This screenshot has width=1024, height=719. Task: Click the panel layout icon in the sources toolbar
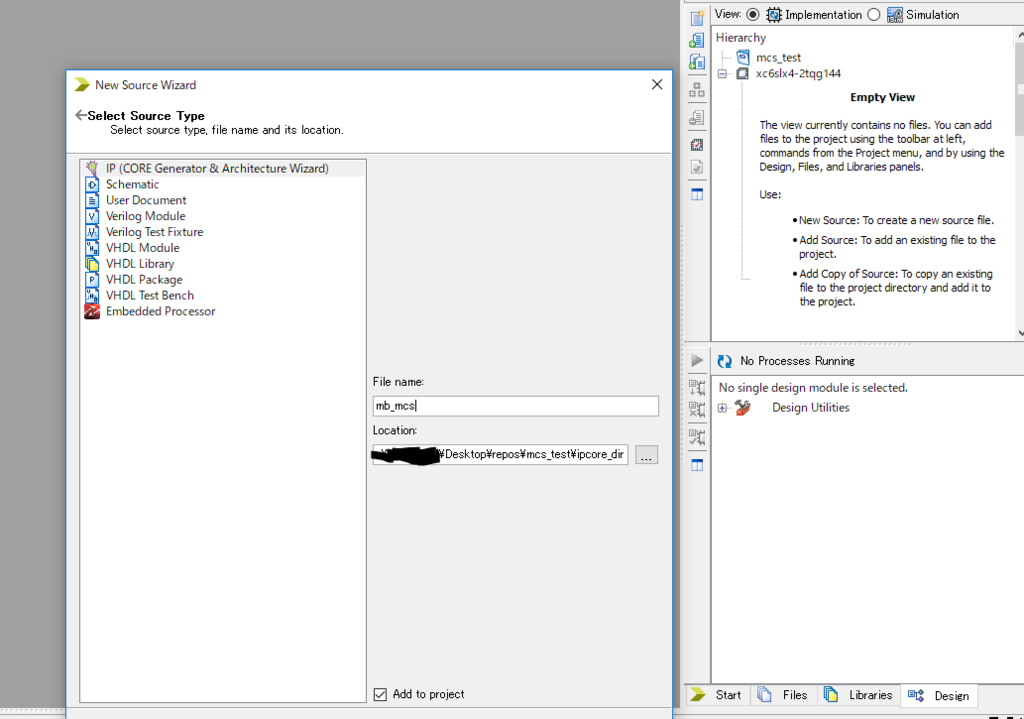coord(697,195)
